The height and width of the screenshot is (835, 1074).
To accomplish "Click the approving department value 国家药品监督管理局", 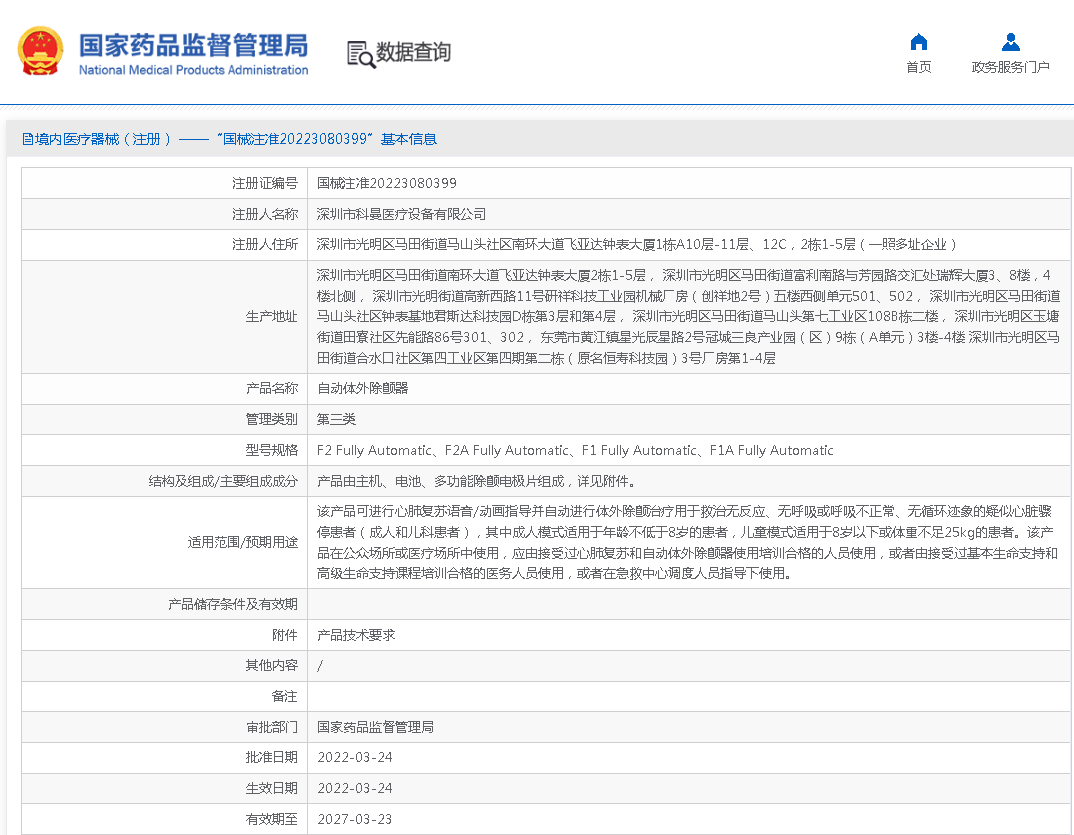I will click(x=375, y=727).
